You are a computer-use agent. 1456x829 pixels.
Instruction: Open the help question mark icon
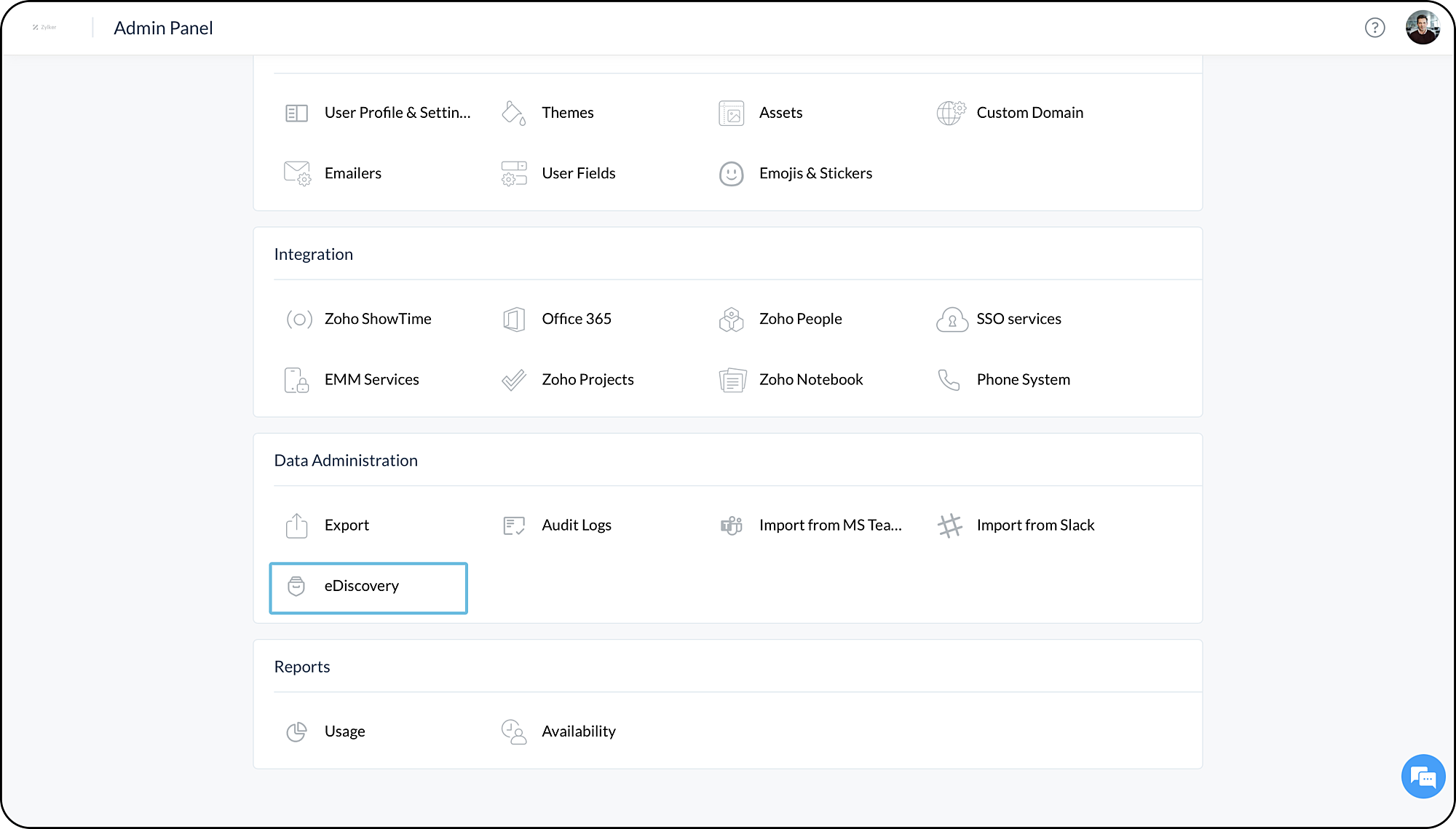(1374, 28)
